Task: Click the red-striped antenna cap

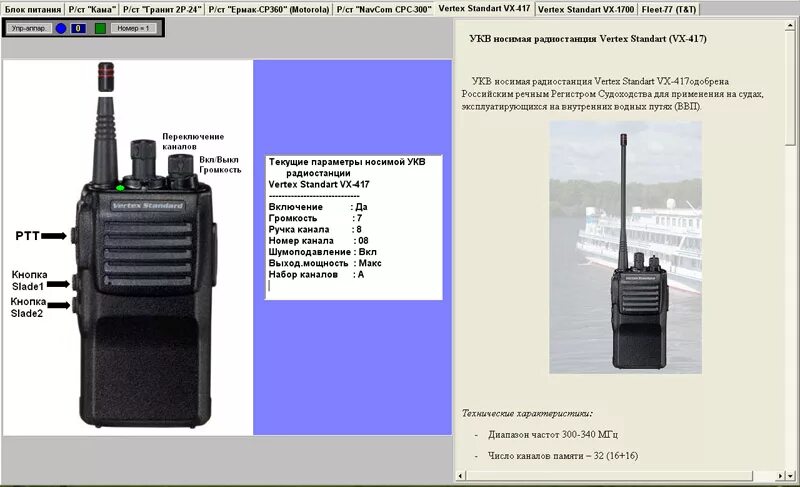Action: pos(106,76)
